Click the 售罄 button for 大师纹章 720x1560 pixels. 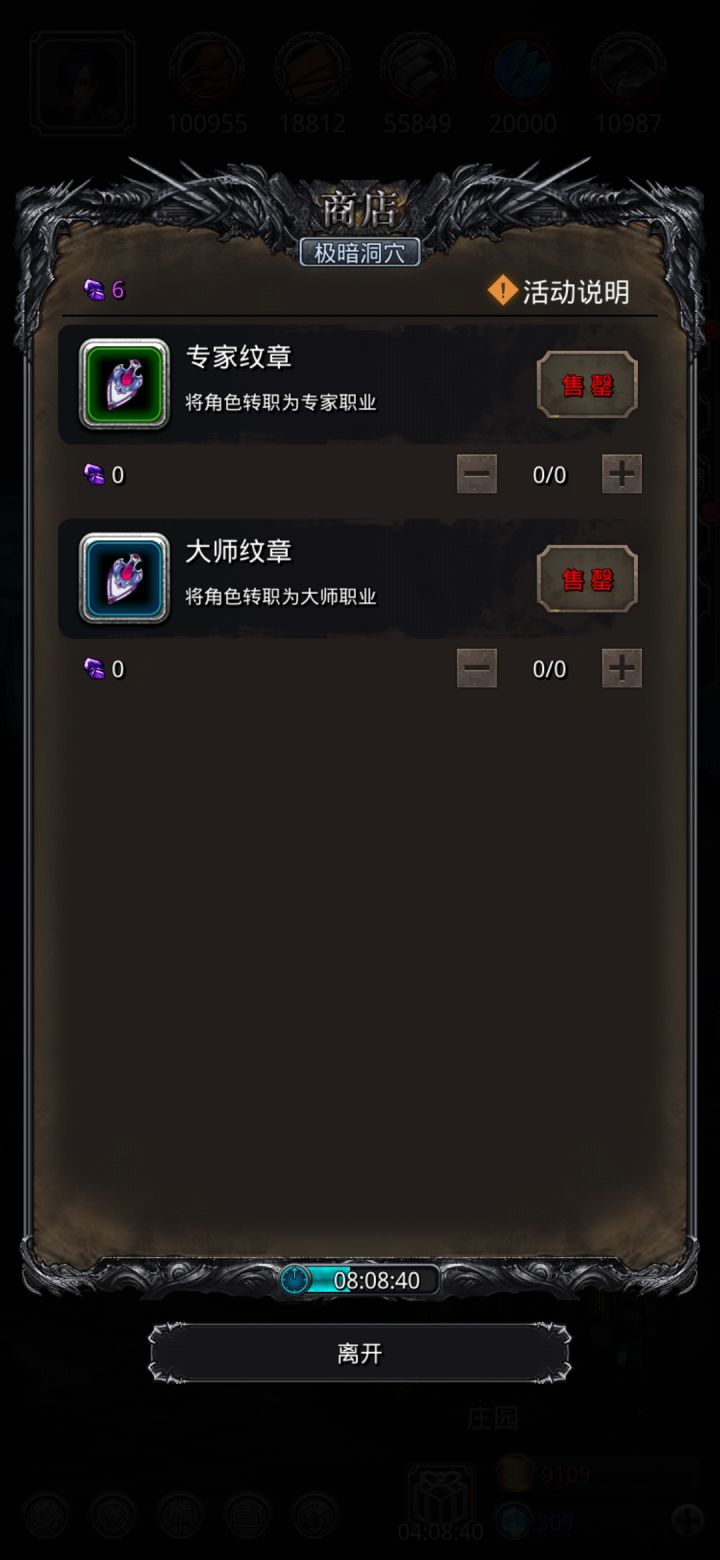tap(587, 578)
